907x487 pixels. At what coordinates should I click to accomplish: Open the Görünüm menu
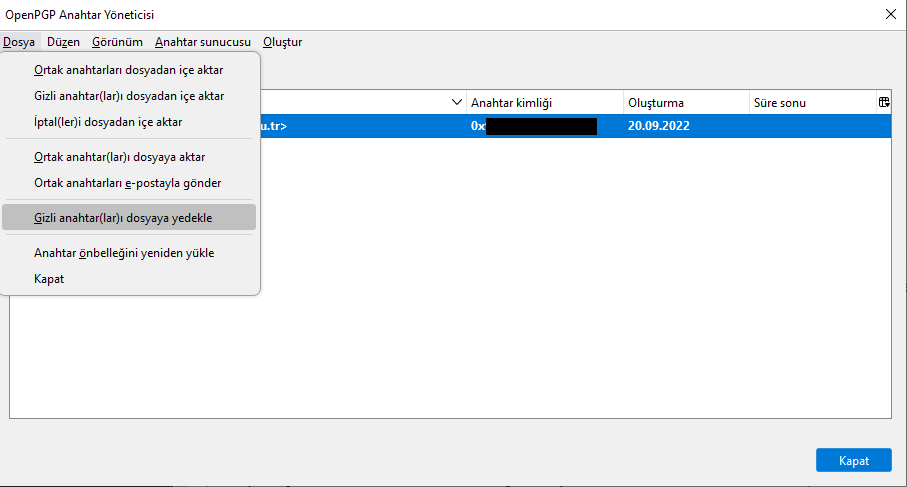[117, 42]
